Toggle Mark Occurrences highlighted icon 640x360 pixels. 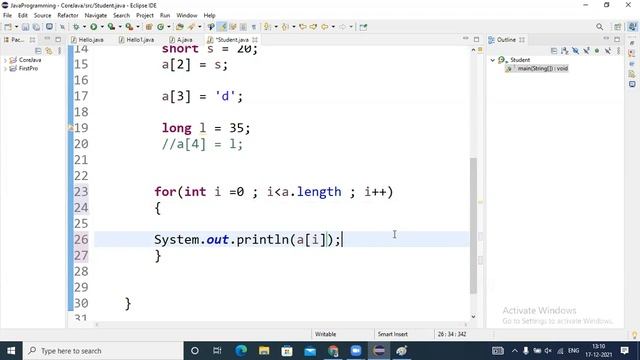(222, 27)
